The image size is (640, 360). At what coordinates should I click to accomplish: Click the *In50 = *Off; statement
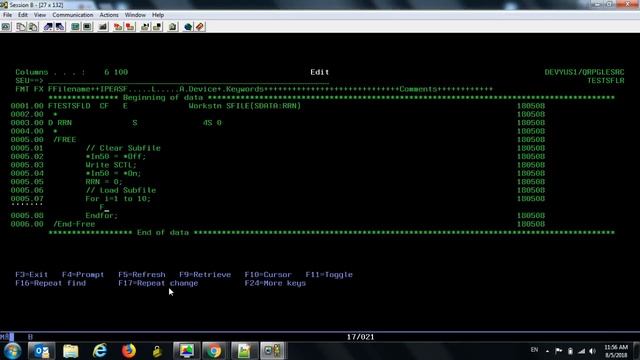coord(116,157)
